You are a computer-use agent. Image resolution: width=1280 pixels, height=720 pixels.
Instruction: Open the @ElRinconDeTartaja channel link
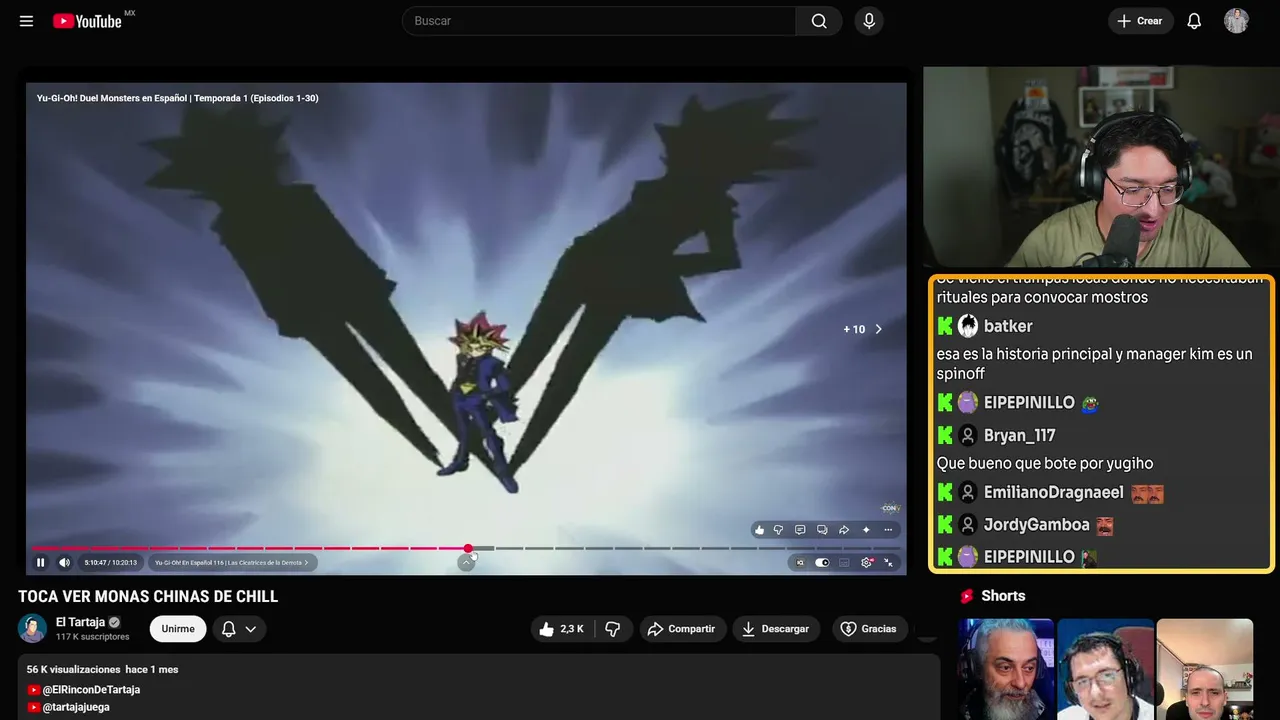(91, 690)
